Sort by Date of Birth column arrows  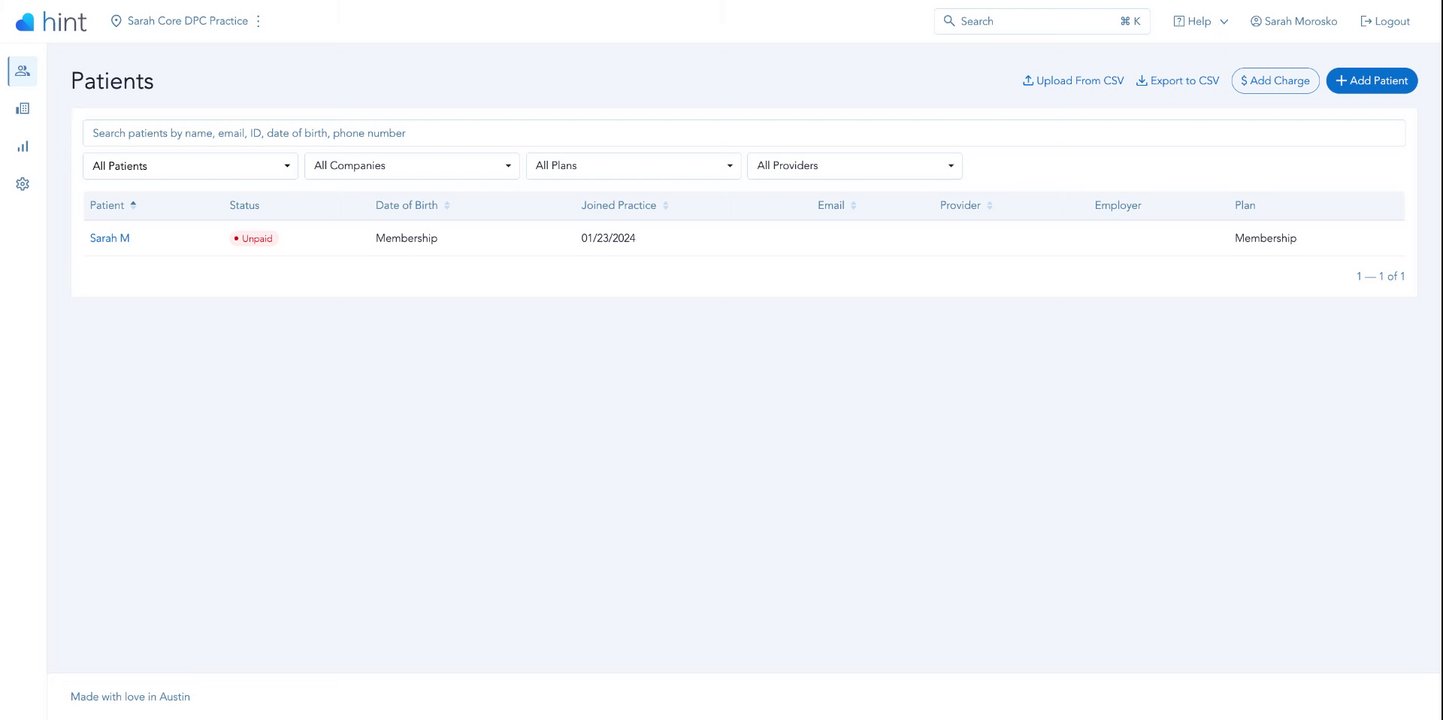click(447, 205)
